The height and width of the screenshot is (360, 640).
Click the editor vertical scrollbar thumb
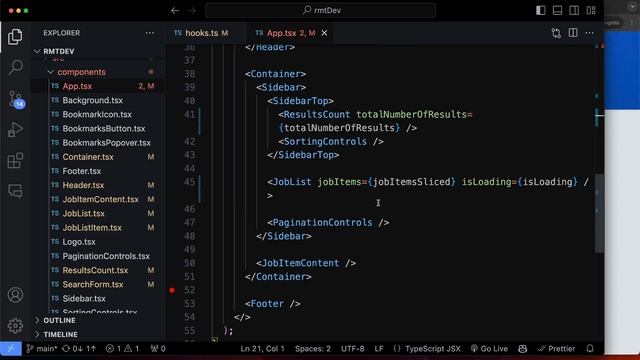coord(599,213)
